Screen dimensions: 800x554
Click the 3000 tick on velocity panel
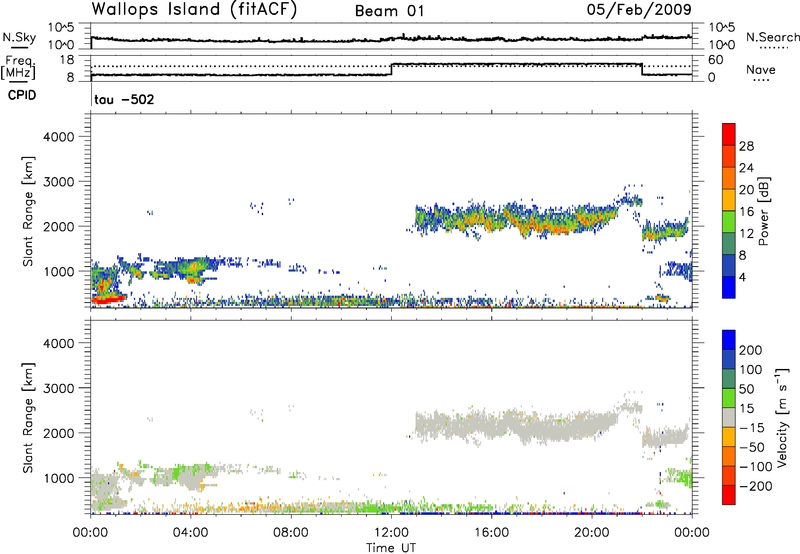click(59, 388)
